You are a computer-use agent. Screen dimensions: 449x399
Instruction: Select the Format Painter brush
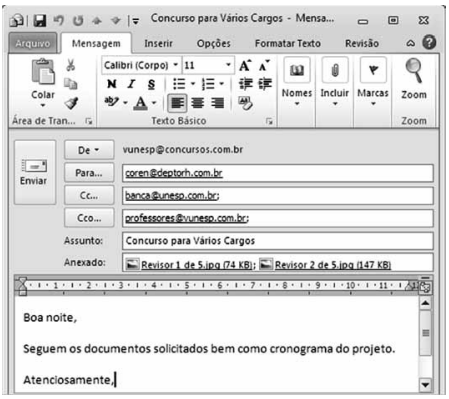[x=71, y=103]
